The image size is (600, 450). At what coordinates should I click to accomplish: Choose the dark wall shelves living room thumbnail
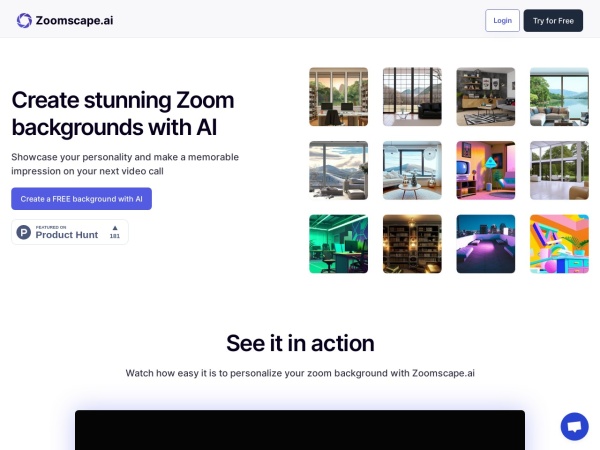[x=485, y=97]
